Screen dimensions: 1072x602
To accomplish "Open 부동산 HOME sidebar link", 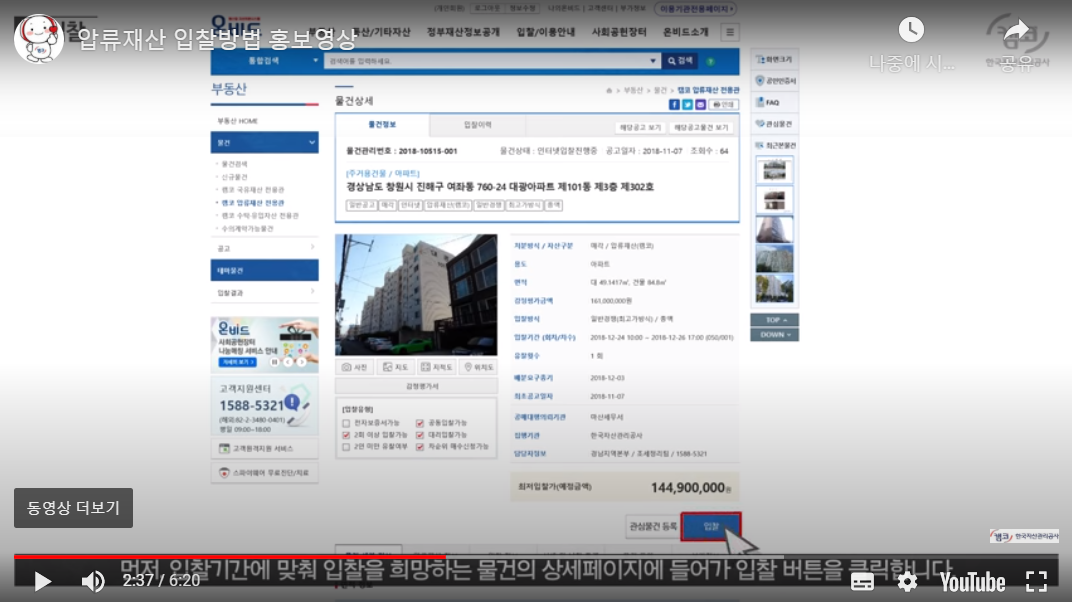I will [237, 121].
